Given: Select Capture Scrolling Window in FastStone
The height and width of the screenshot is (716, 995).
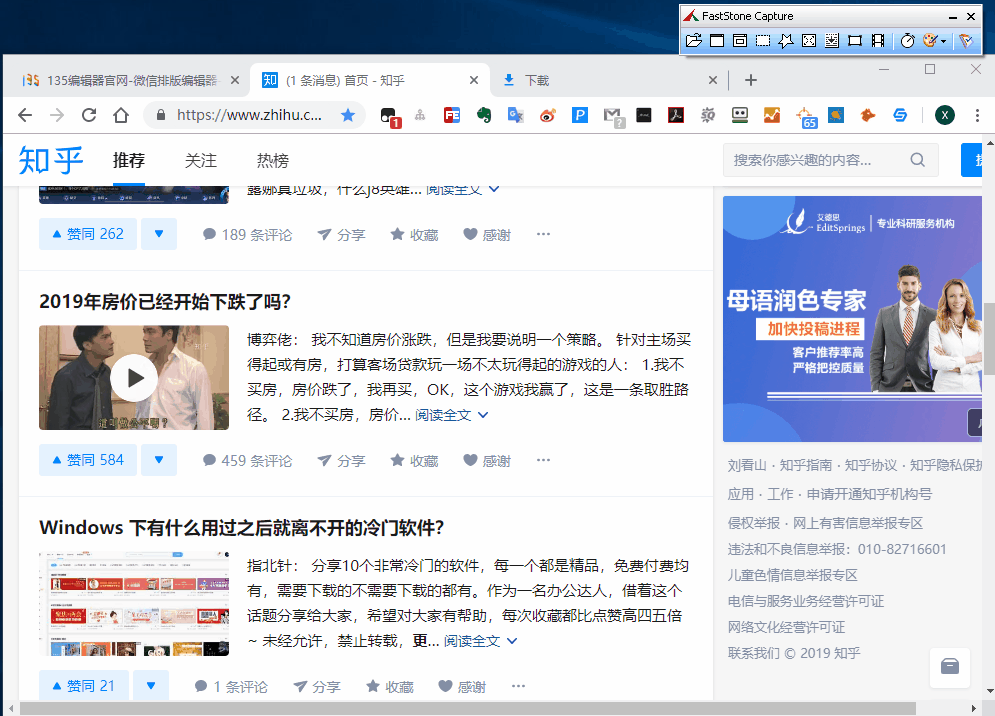Looking at the screenshot, I should [832, 41].
